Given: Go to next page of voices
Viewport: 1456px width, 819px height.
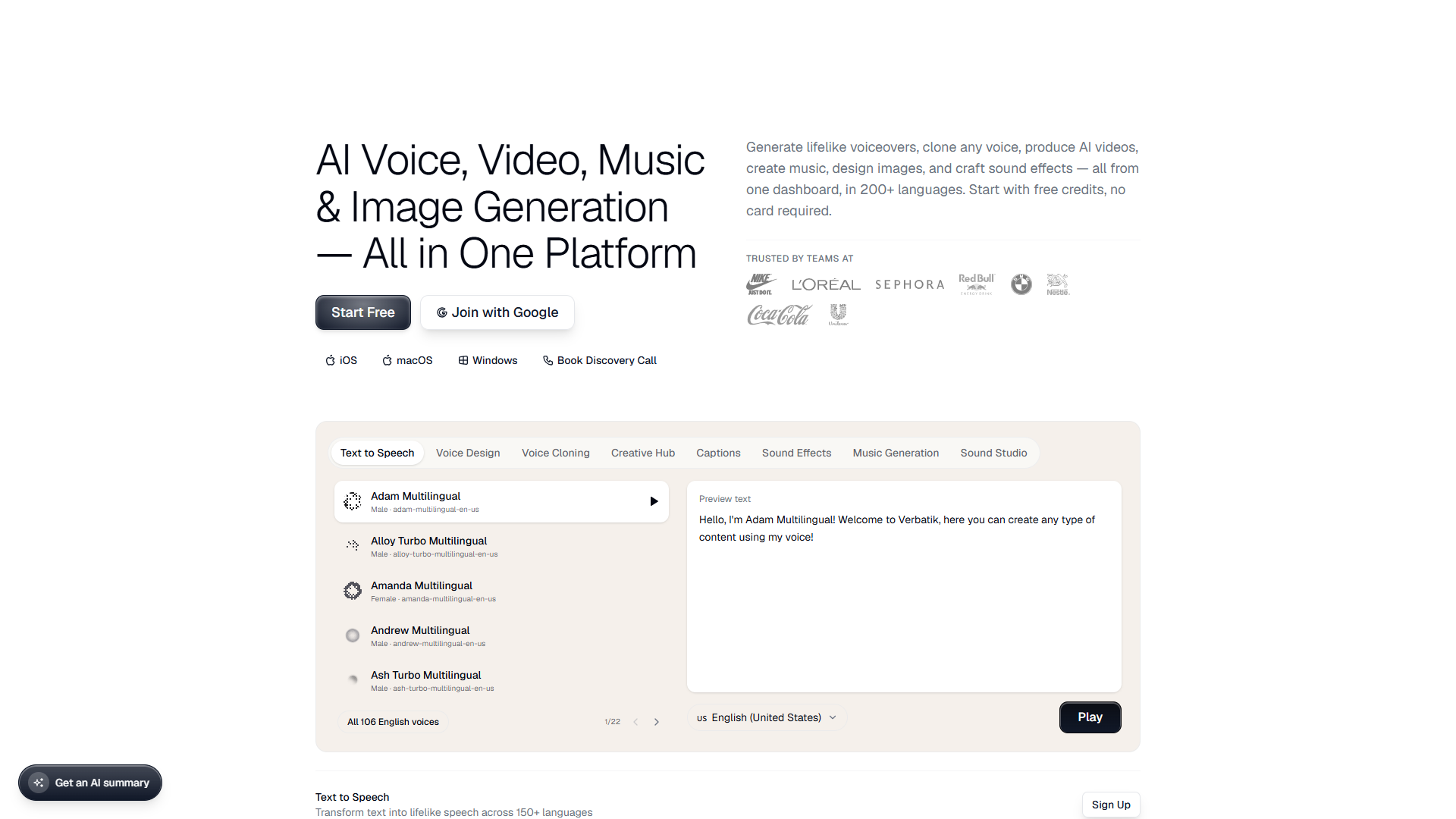Looking at the screenshot, I should coord(657,722).
